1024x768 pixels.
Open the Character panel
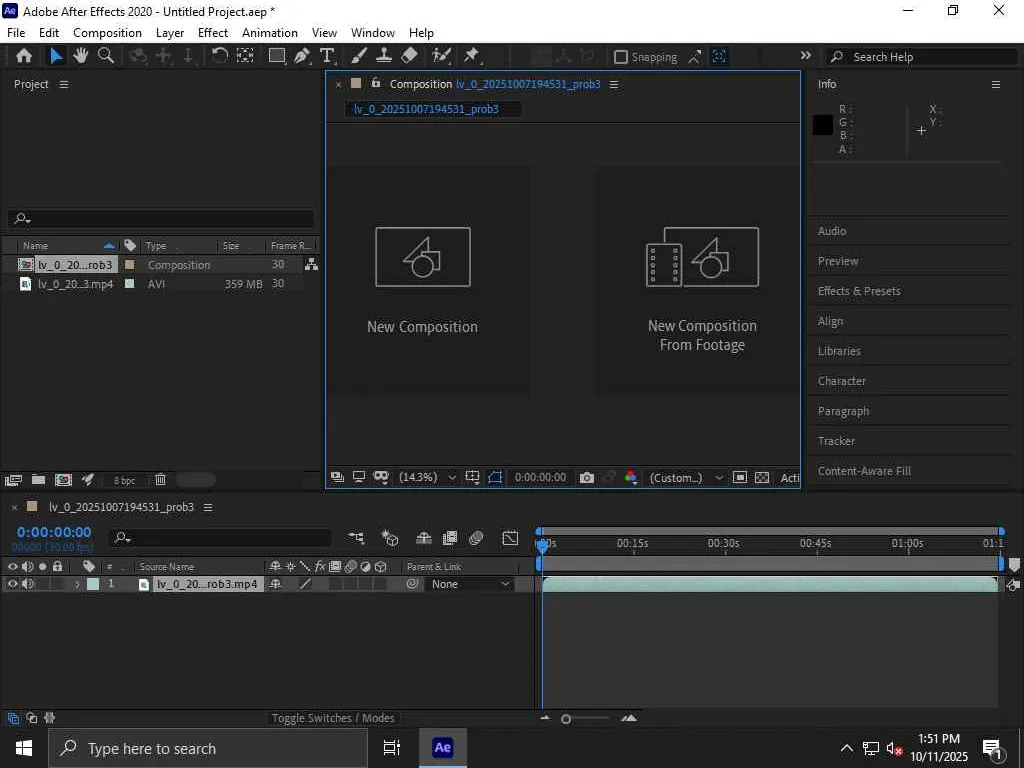(841, 381)
